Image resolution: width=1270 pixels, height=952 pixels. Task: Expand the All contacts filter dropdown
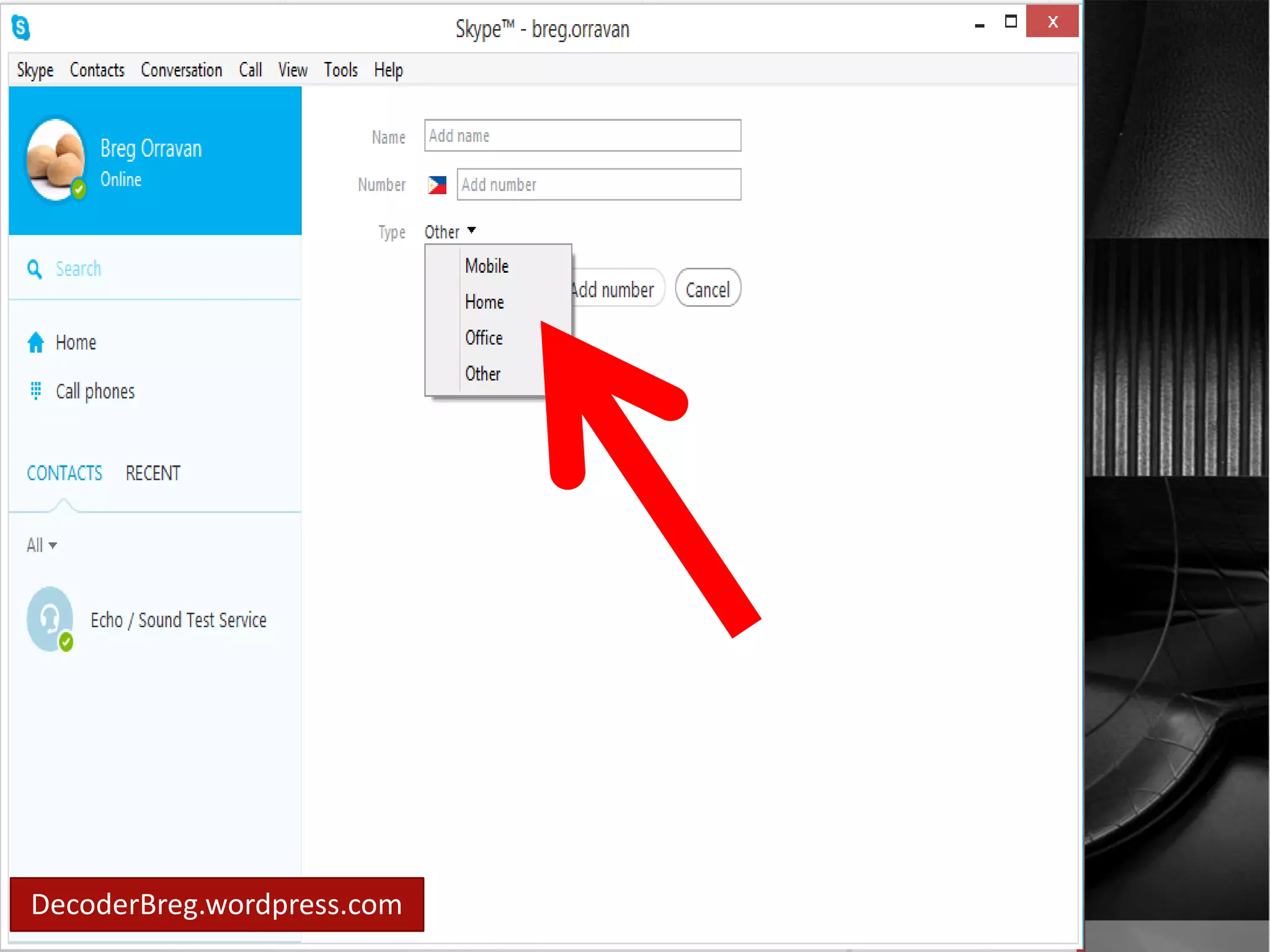click(x=41, y=545)
